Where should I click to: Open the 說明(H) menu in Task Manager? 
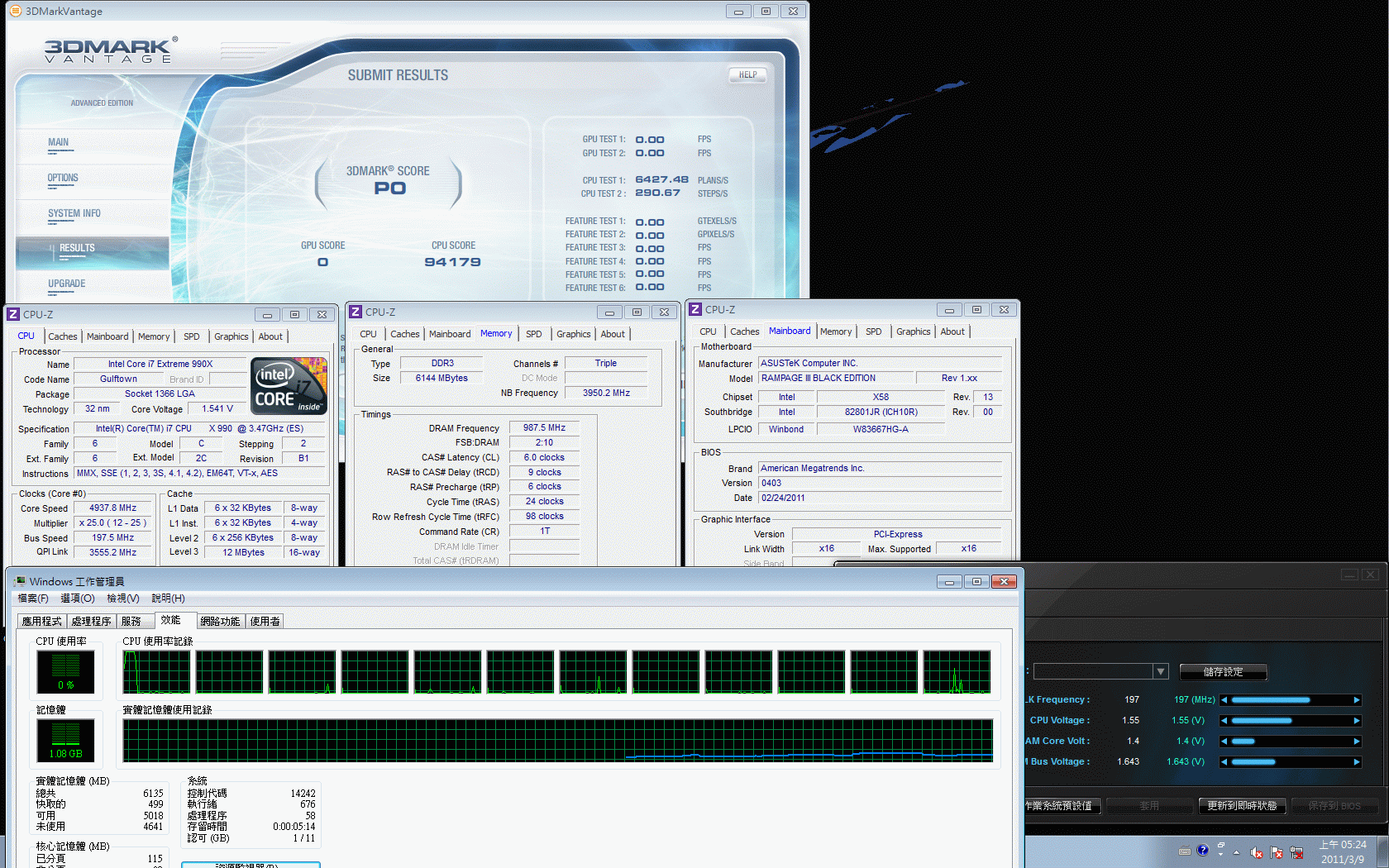(x=168, y=599)
